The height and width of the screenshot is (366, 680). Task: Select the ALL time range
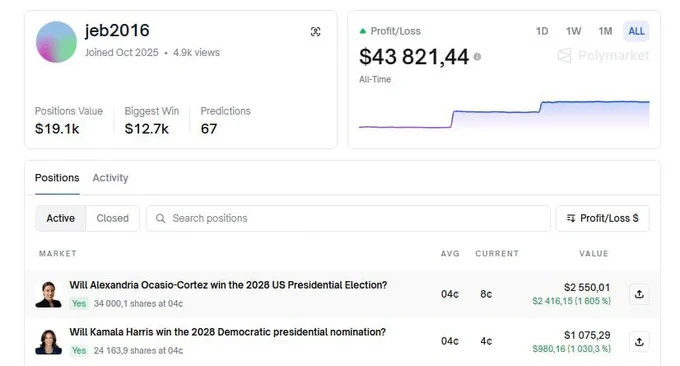tap(636, 31)
